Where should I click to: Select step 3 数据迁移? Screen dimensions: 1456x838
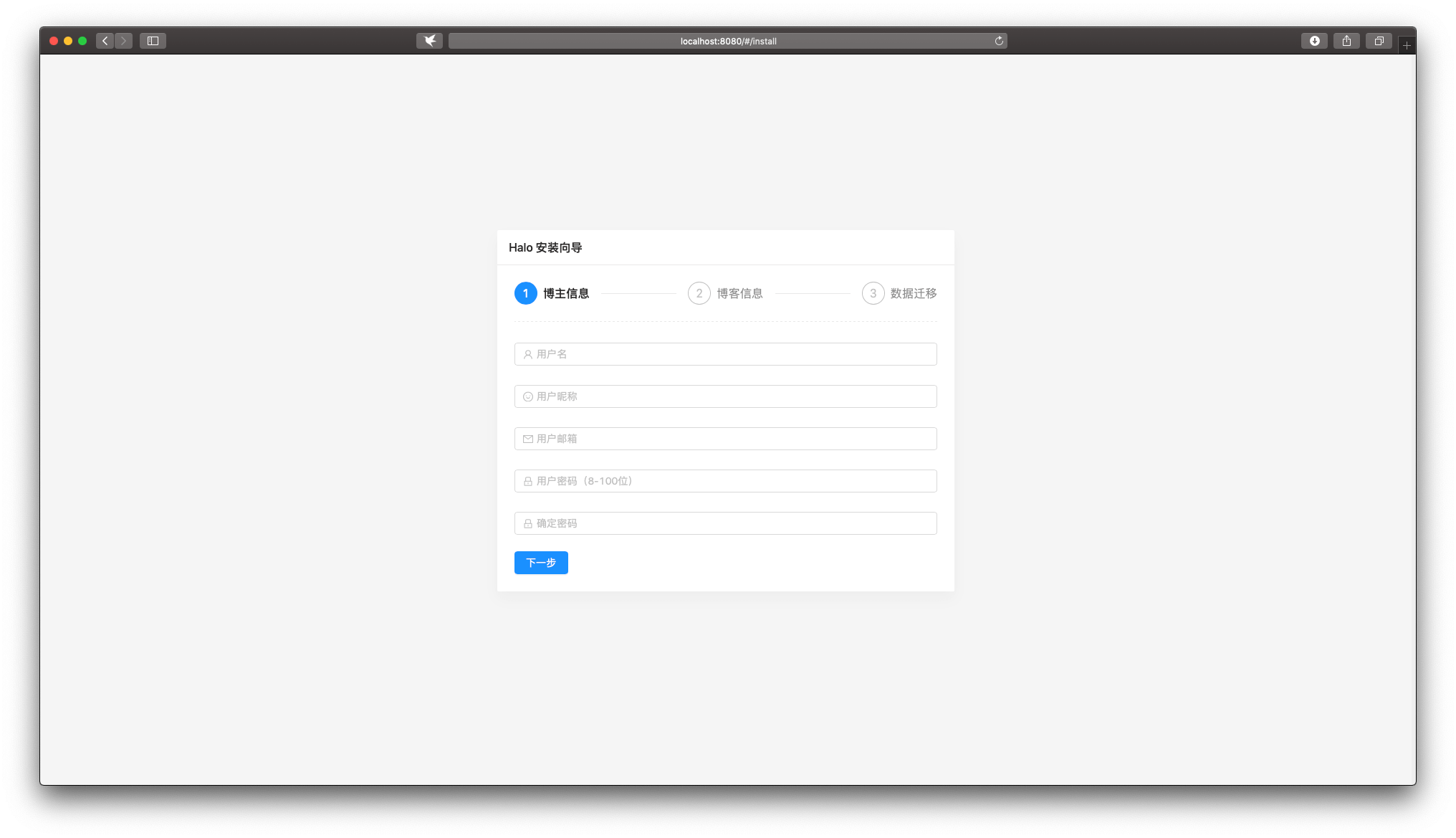point(899,293)
